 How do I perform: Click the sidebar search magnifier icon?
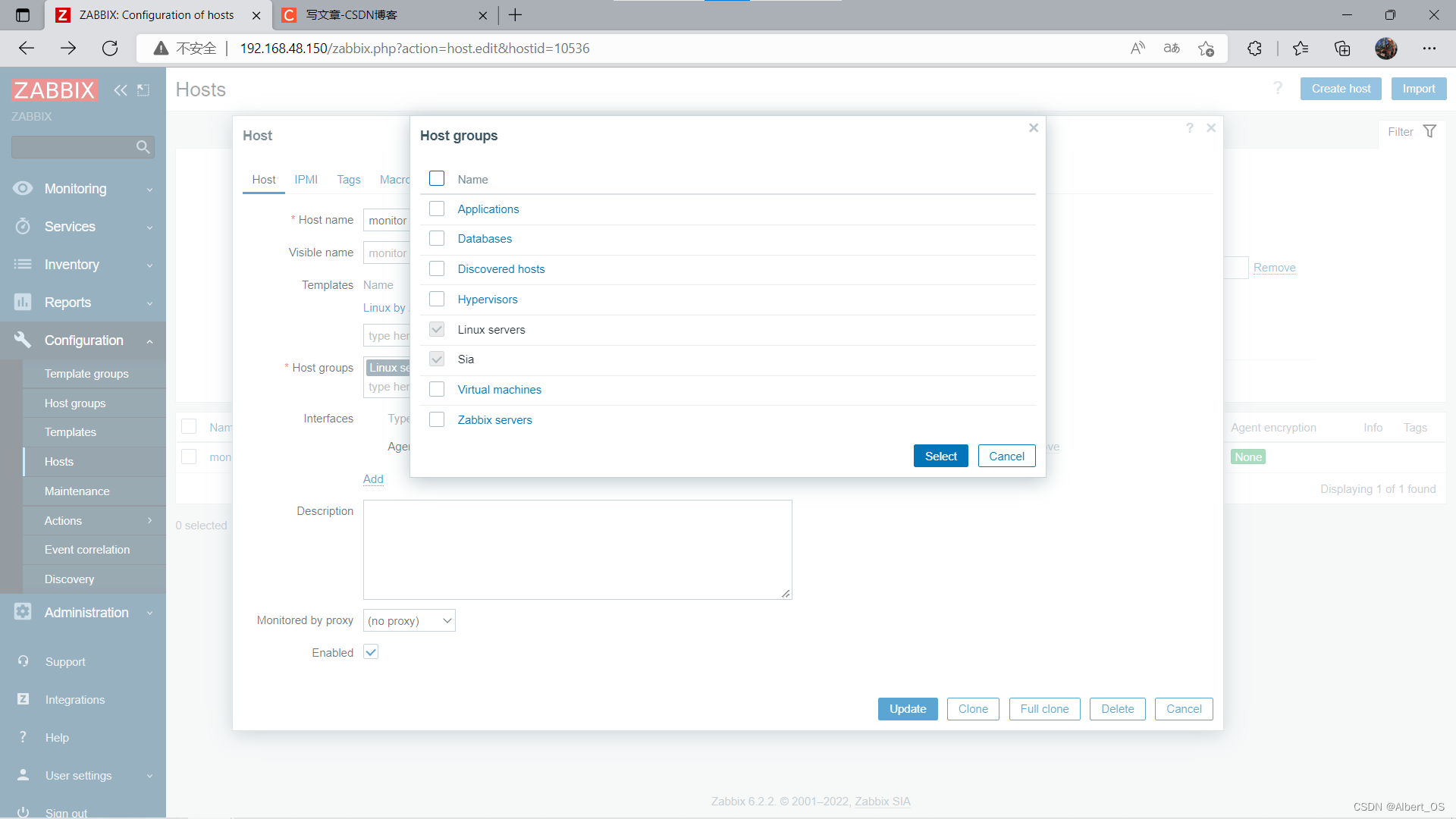coord(143,147)
